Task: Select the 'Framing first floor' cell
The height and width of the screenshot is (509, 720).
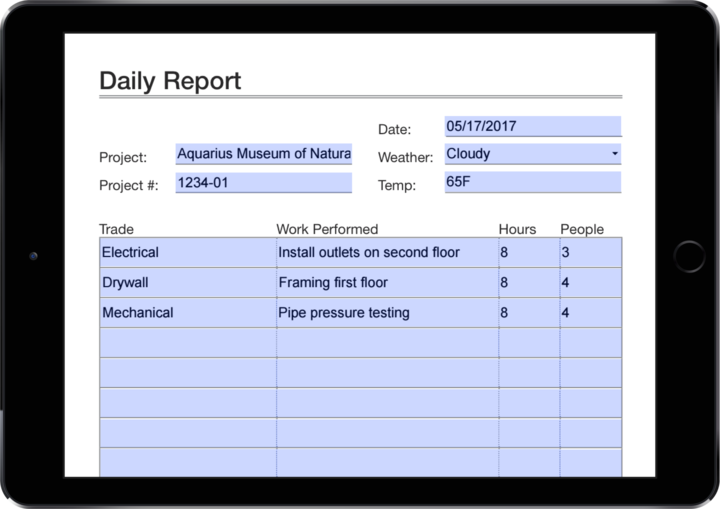Action: click(387, 283)
